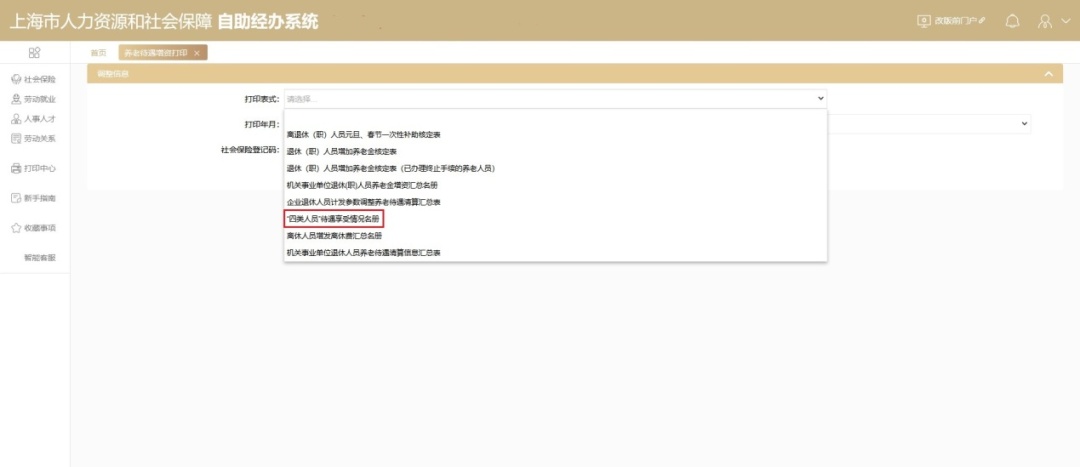
Task: Open the user account menu
Action: [1054, 21]
